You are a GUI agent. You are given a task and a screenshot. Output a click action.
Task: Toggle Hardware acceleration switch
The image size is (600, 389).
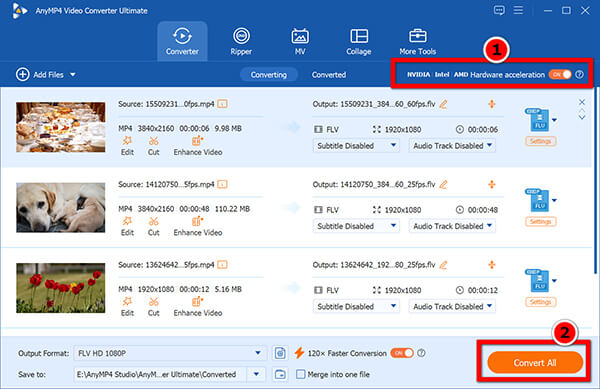click(x=560, y=74)
